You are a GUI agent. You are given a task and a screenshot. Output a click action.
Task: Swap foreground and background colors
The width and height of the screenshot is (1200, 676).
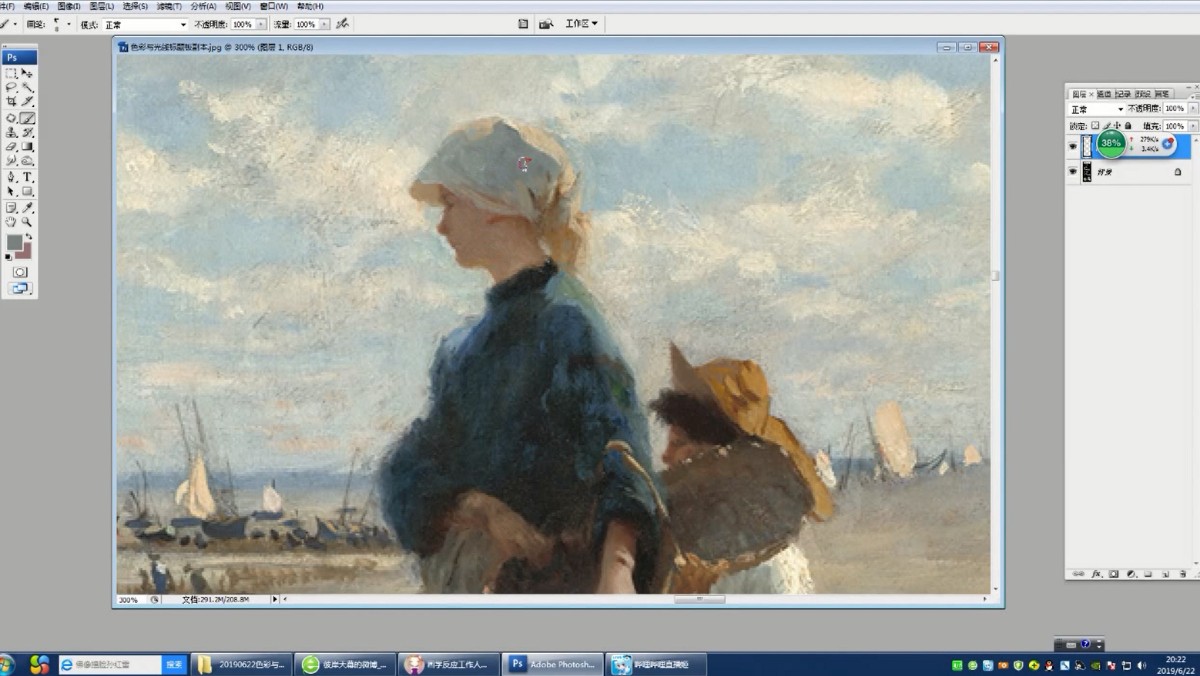30,237
